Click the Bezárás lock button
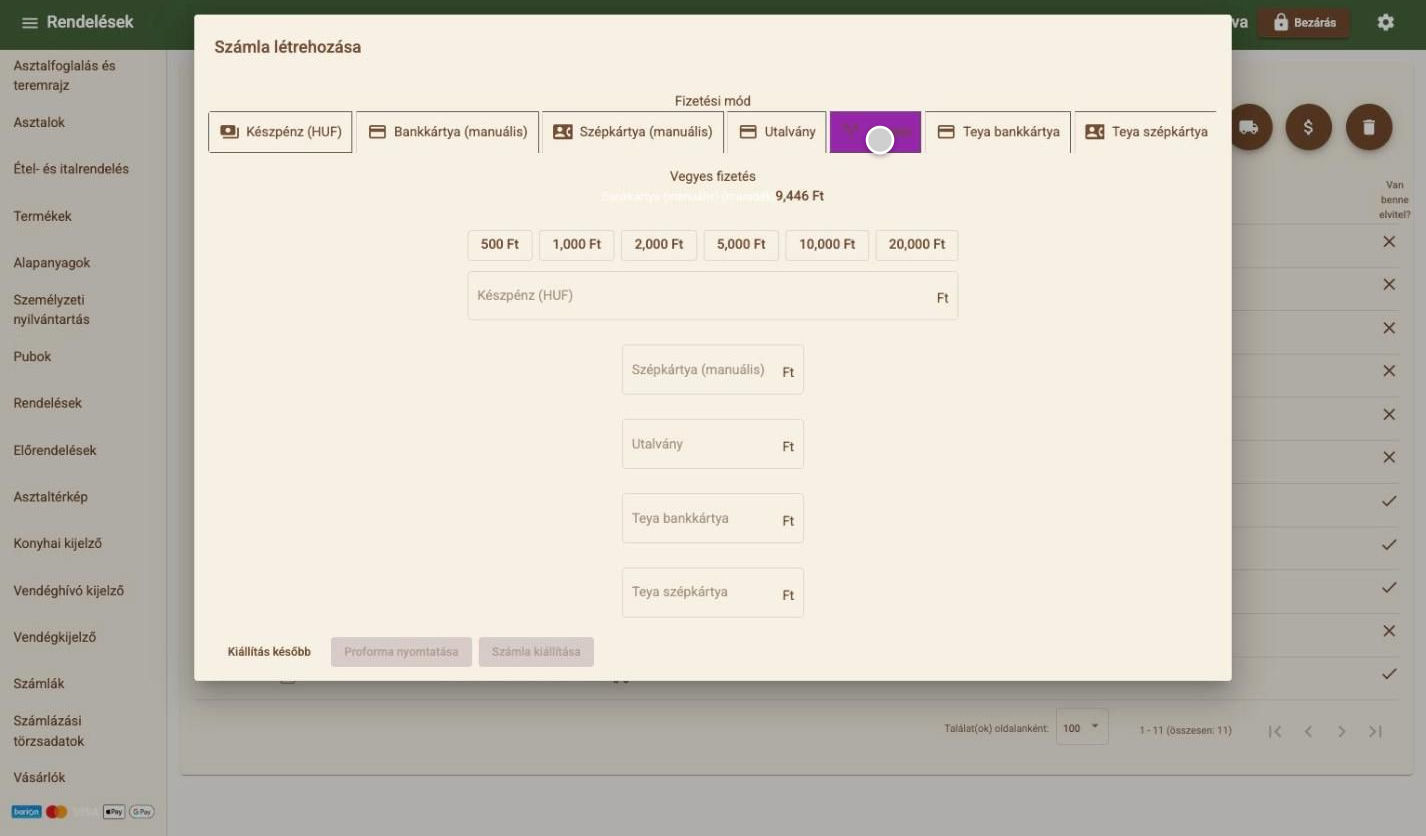This screenshot has width=1426, height=836. point(1304,23)
